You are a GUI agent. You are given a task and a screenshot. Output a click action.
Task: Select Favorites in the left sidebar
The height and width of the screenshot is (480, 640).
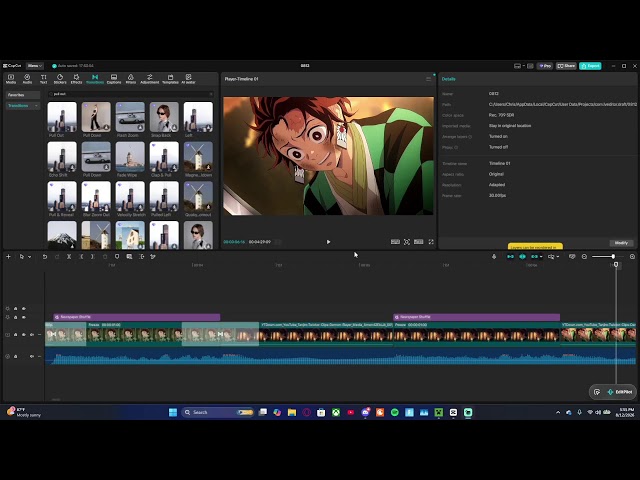click(22, 95)
